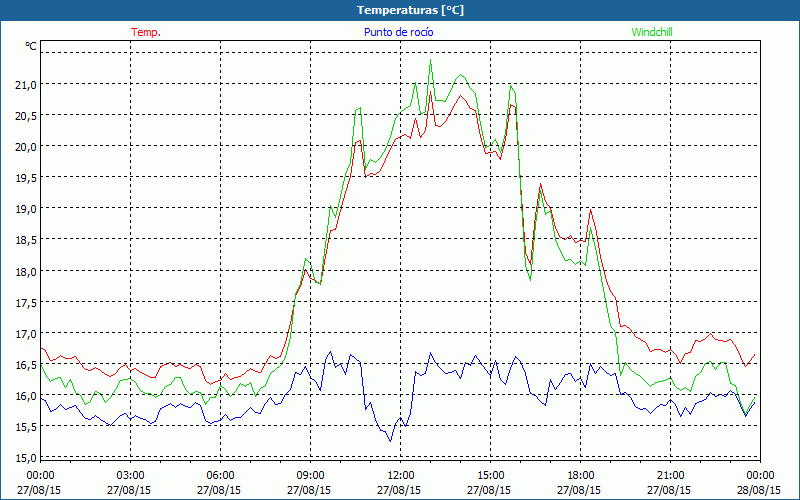Click the 15,5 y-axis value

click(26, 427)
